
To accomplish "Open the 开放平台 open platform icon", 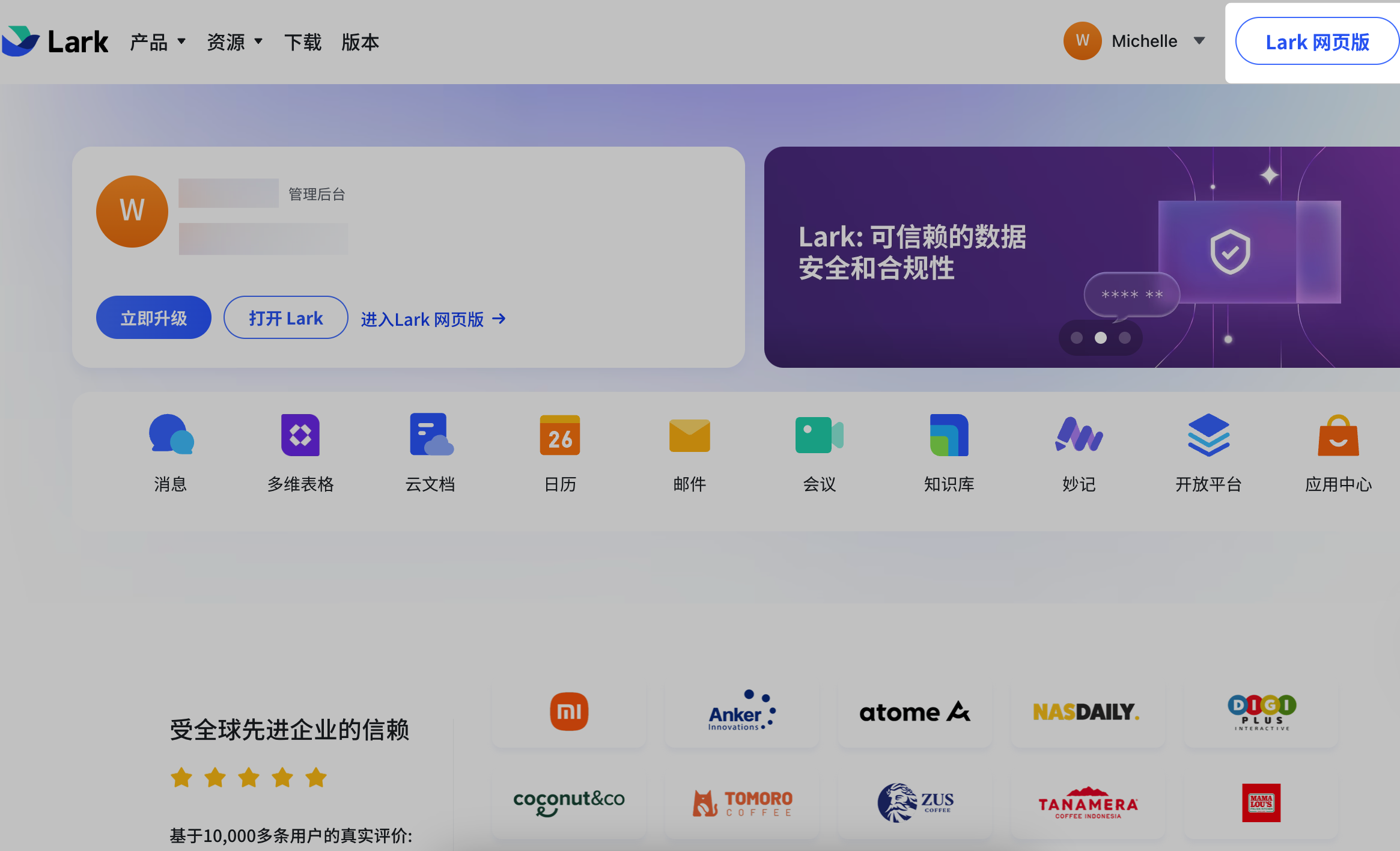I will [x=1209, y=435].
